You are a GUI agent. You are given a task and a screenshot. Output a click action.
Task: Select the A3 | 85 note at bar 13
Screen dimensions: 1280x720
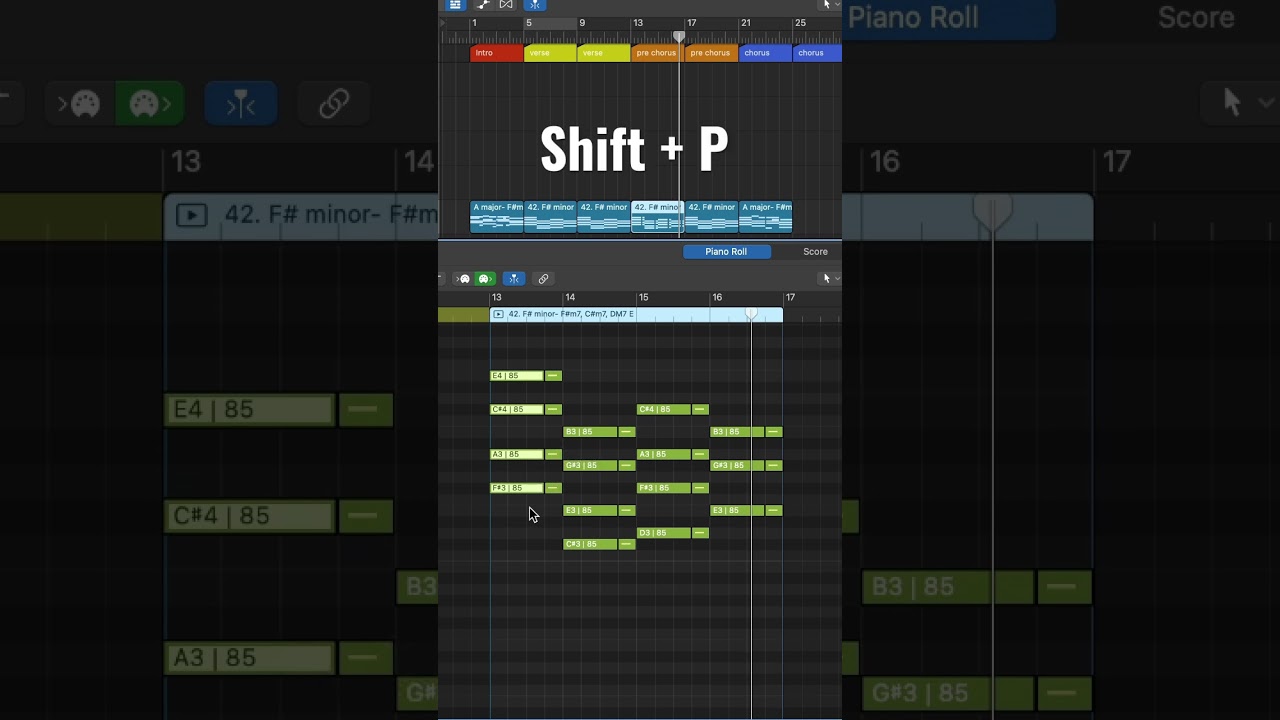(516, 454)
